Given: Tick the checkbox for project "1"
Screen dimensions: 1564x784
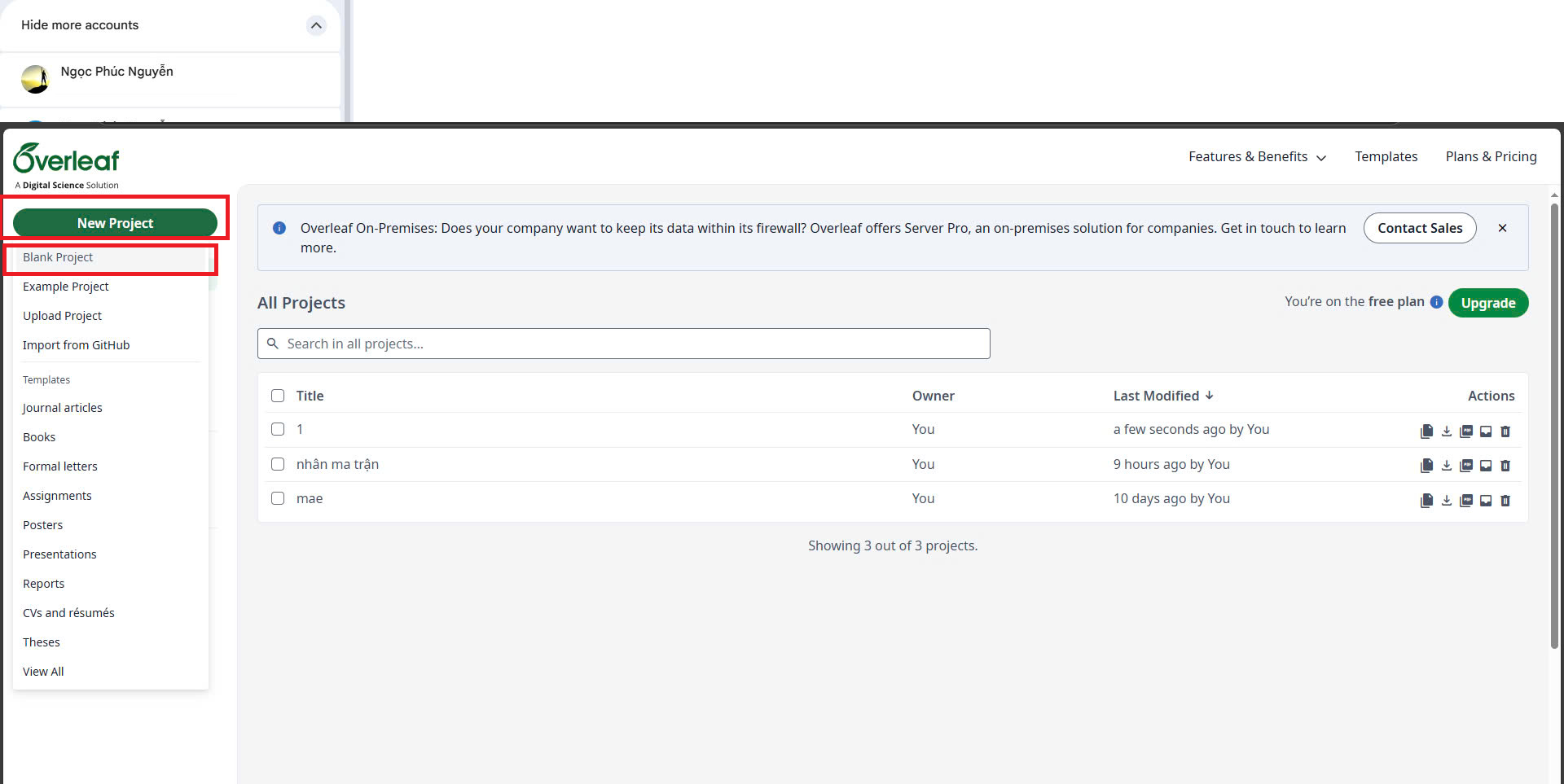Looking at the screenshot, I should coord(278,429).
